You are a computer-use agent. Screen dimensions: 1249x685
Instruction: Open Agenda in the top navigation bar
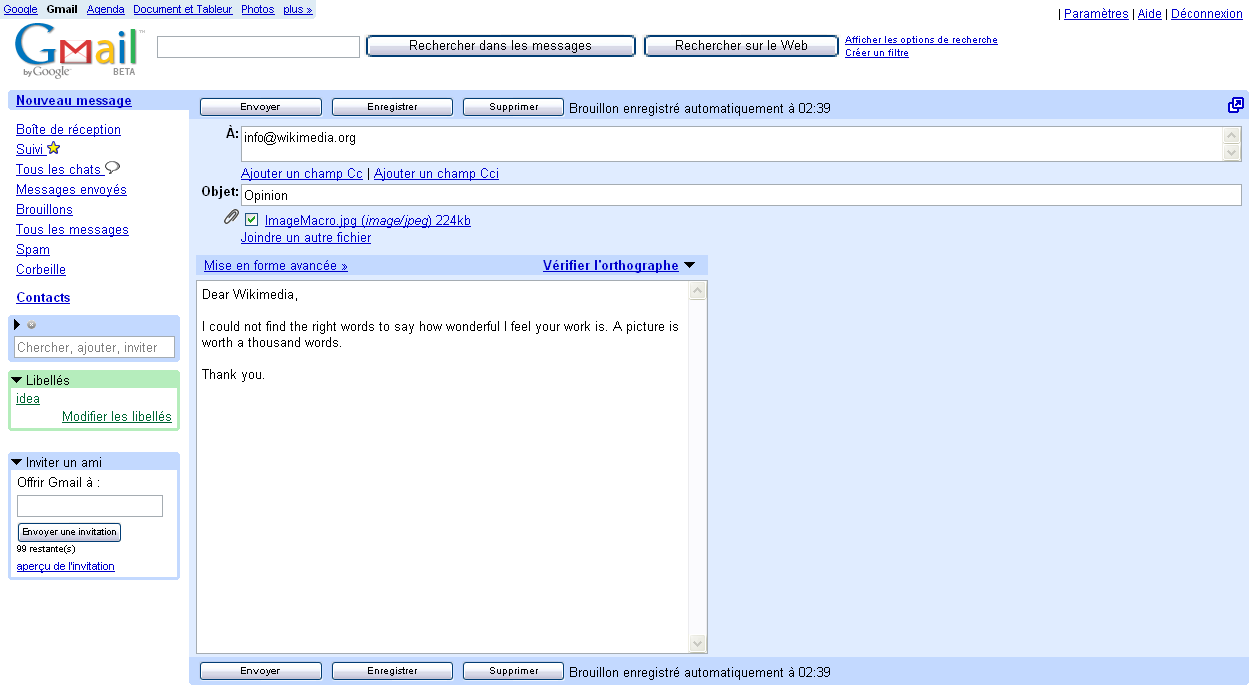tap(106, 9)
